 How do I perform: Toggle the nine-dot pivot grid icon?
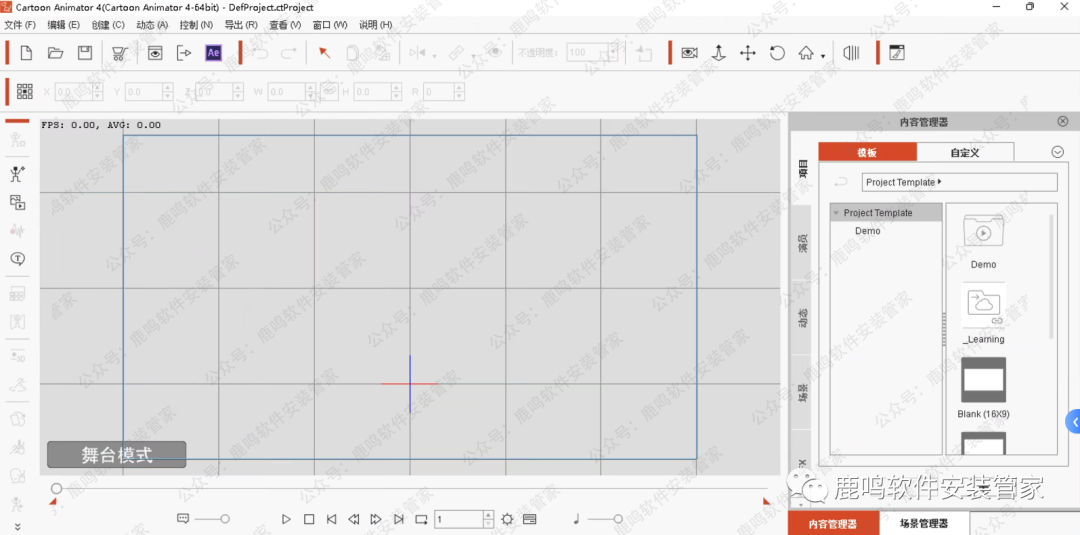pos(25,91)
